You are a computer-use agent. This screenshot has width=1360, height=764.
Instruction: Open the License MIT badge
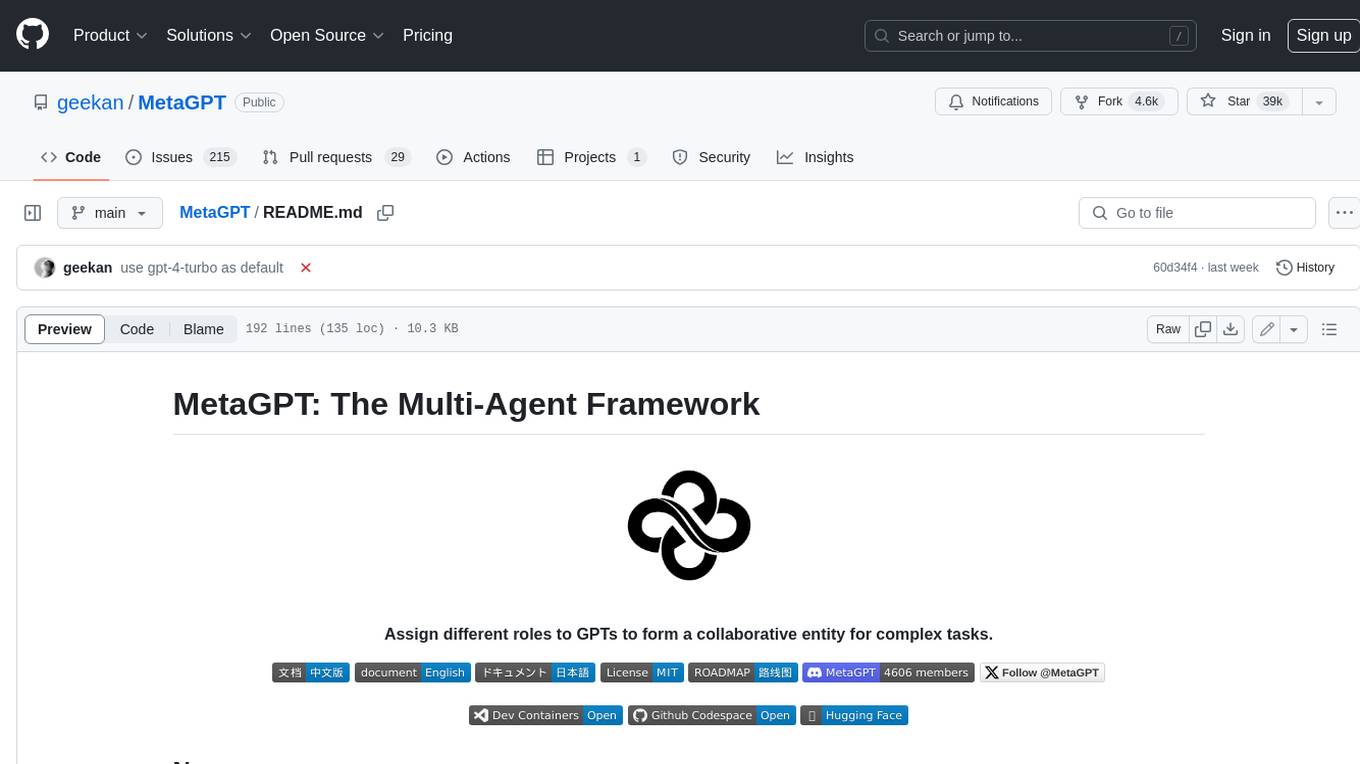pos(642,673)
